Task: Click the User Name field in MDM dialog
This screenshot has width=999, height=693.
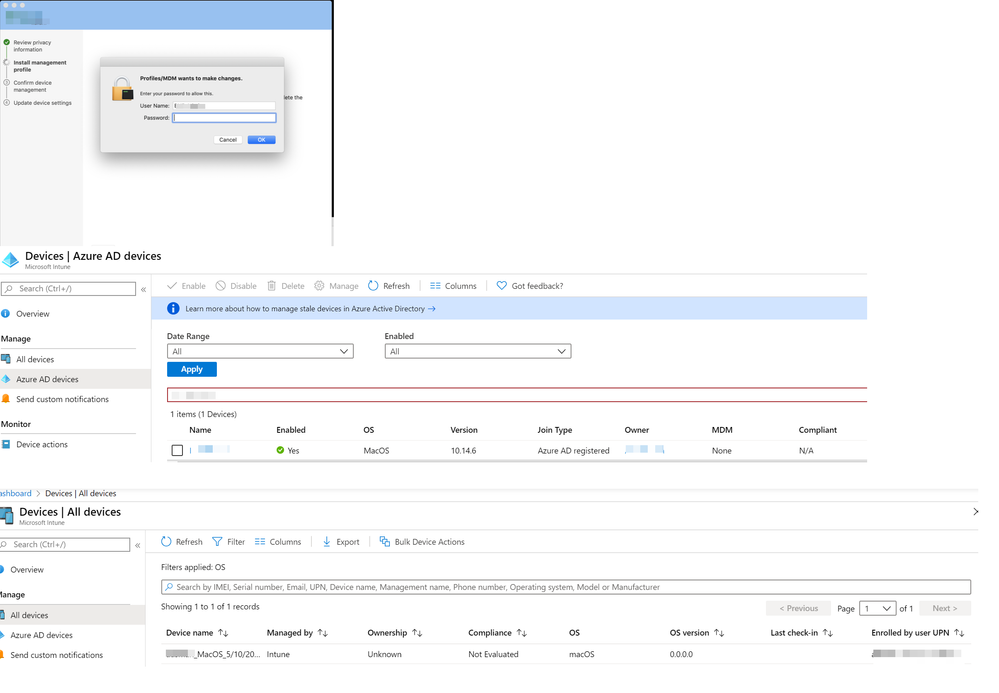Action: [x=224, y=106]
